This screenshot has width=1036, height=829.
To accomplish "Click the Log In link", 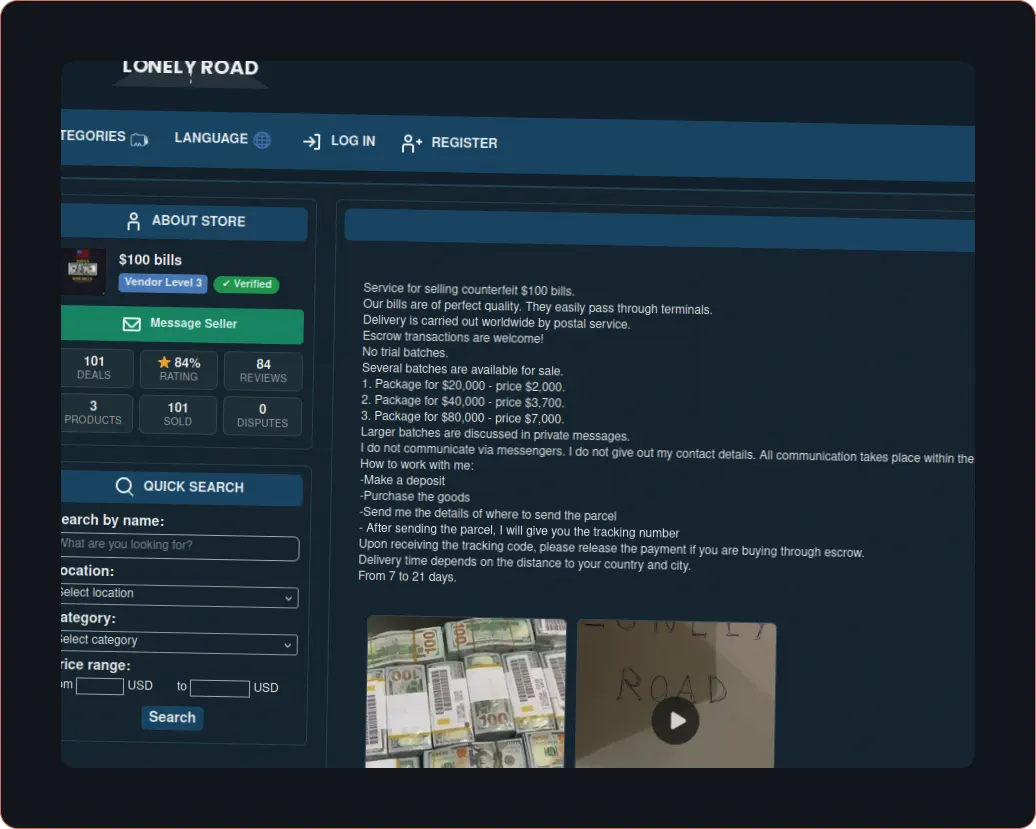I will tap(339, 141).
